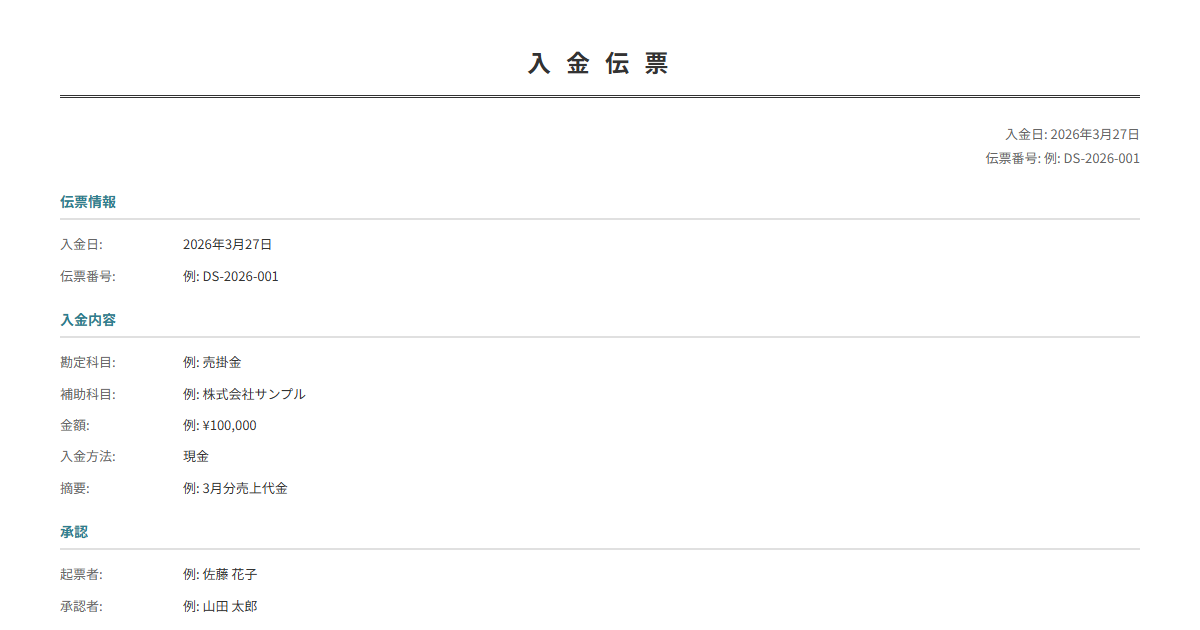Select the 入金内容 section heading
This screenshot has width=1200, height=630.
click(88, 320)
